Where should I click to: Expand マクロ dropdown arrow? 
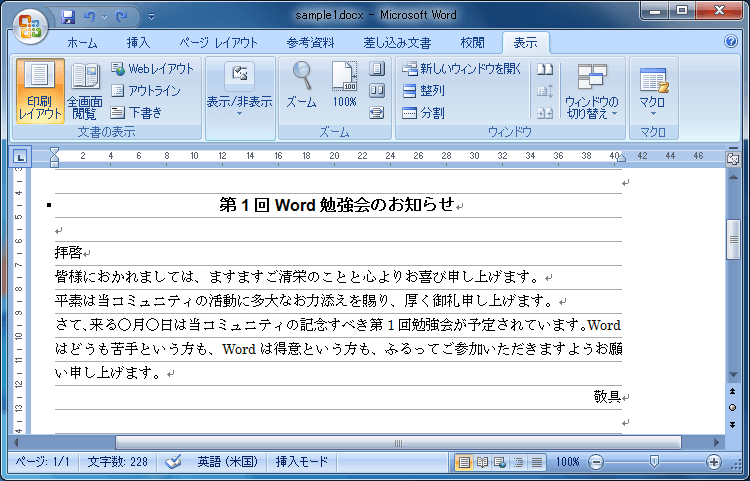coord(653,114)
